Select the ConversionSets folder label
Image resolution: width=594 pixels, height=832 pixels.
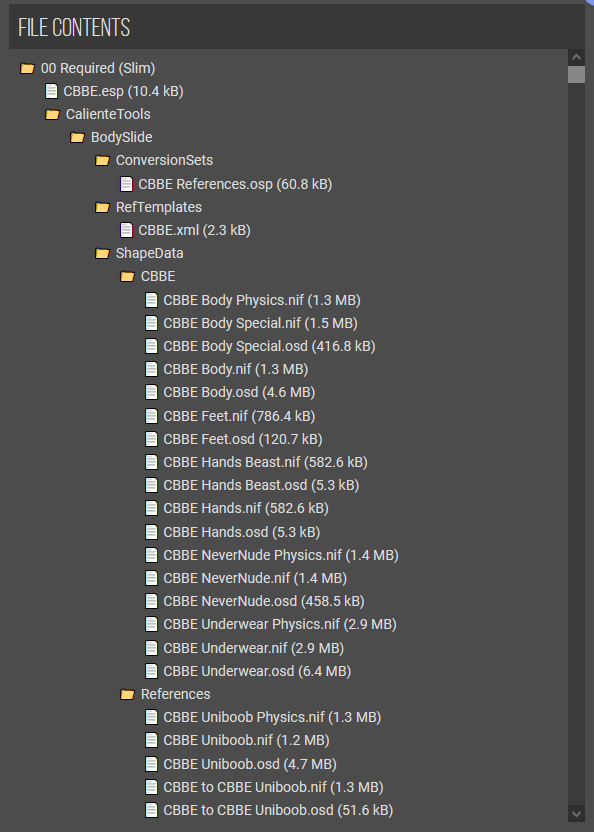pos(165,160)
